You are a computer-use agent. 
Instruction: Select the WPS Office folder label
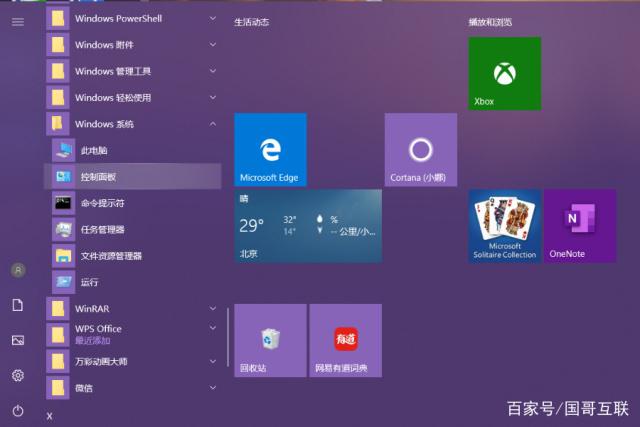pyautogui.click(x=98, y=329)
